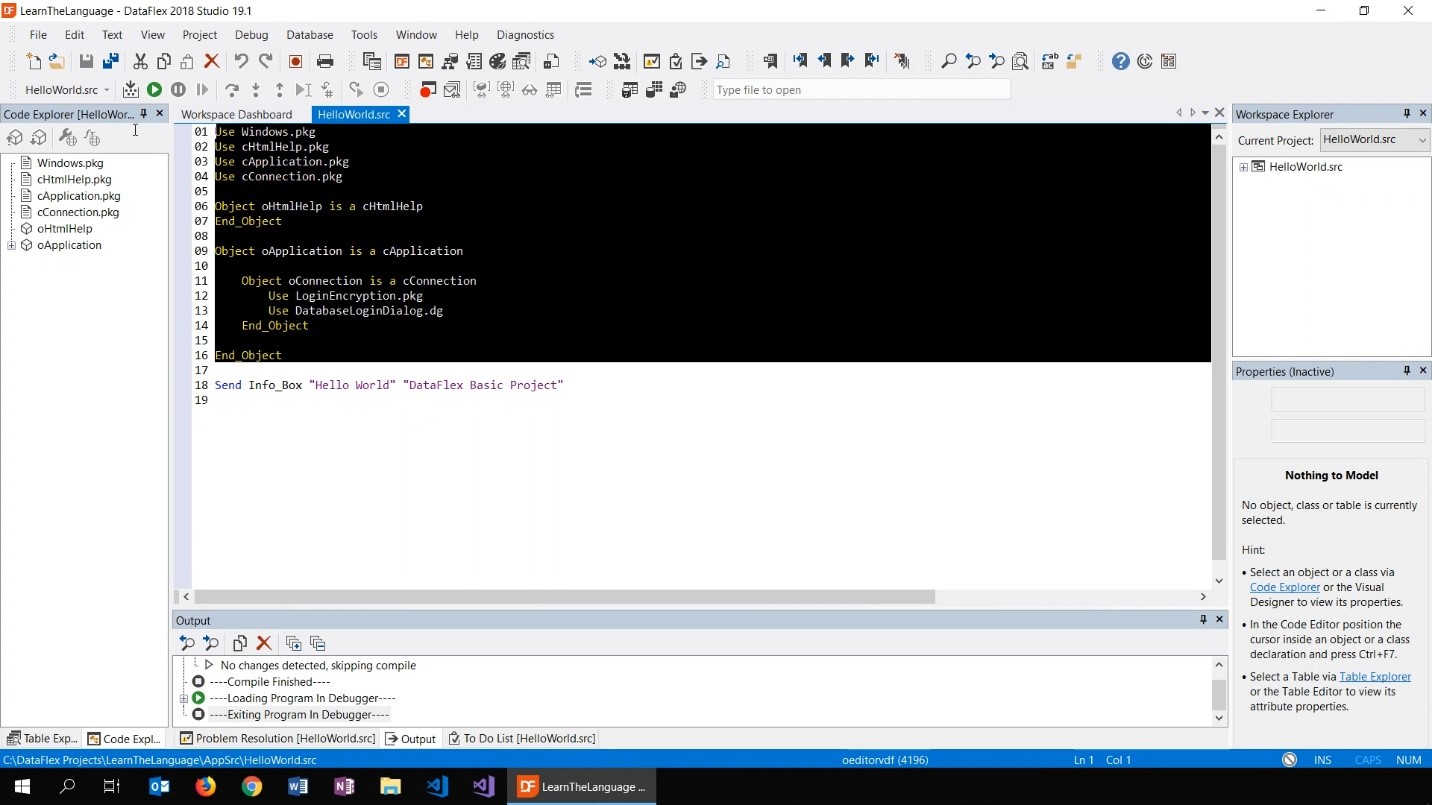Click the Compile project icon

[x=131, y=90]
